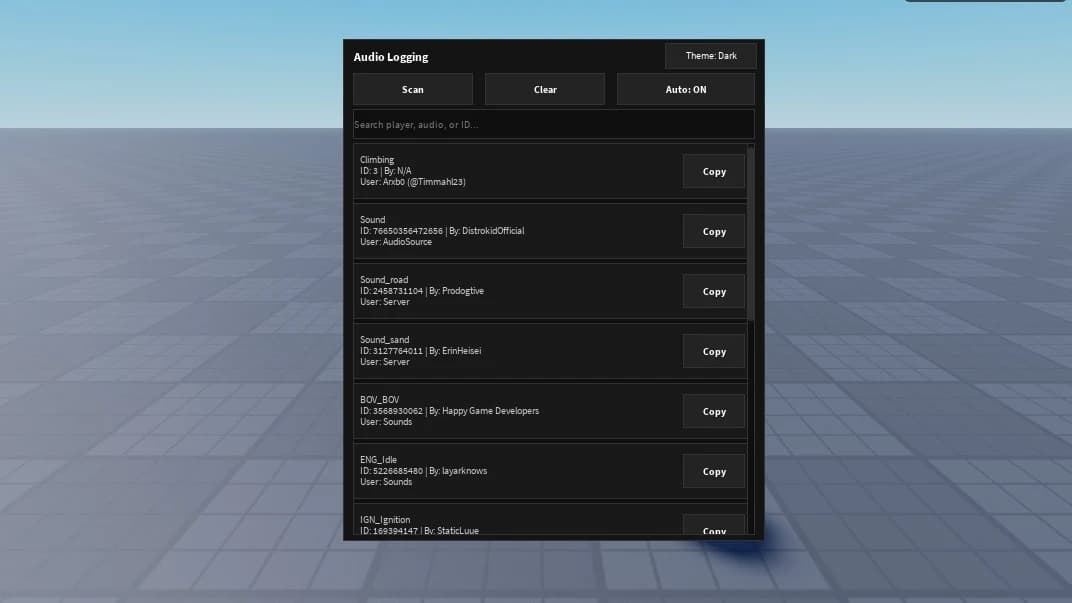Select the Sound_road entry title
The width and height of the screenshot is (1072, 603).
(x=384, y=280)
